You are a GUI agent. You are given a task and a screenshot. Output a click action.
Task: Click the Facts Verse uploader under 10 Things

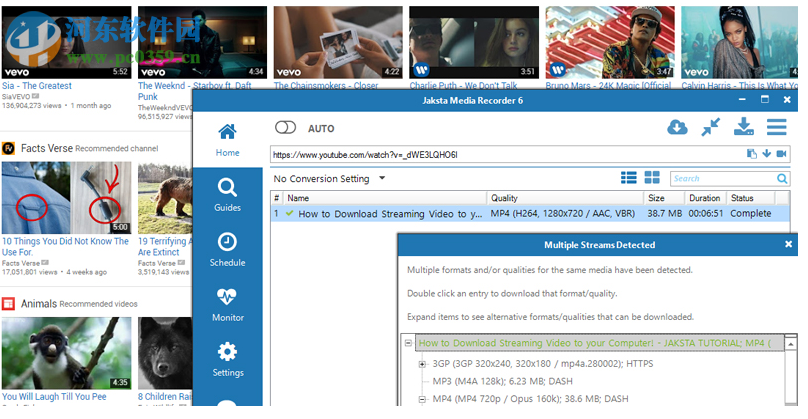click(x=21, y=263)
